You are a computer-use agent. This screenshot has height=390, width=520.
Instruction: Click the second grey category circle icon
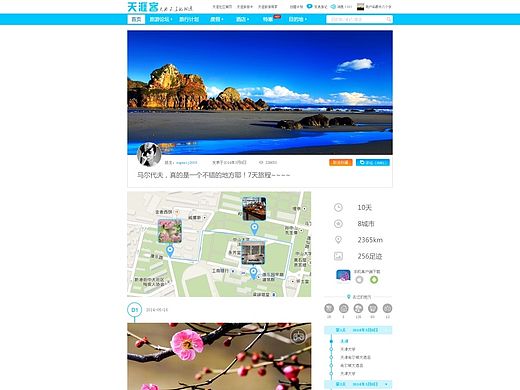(344, 308)
